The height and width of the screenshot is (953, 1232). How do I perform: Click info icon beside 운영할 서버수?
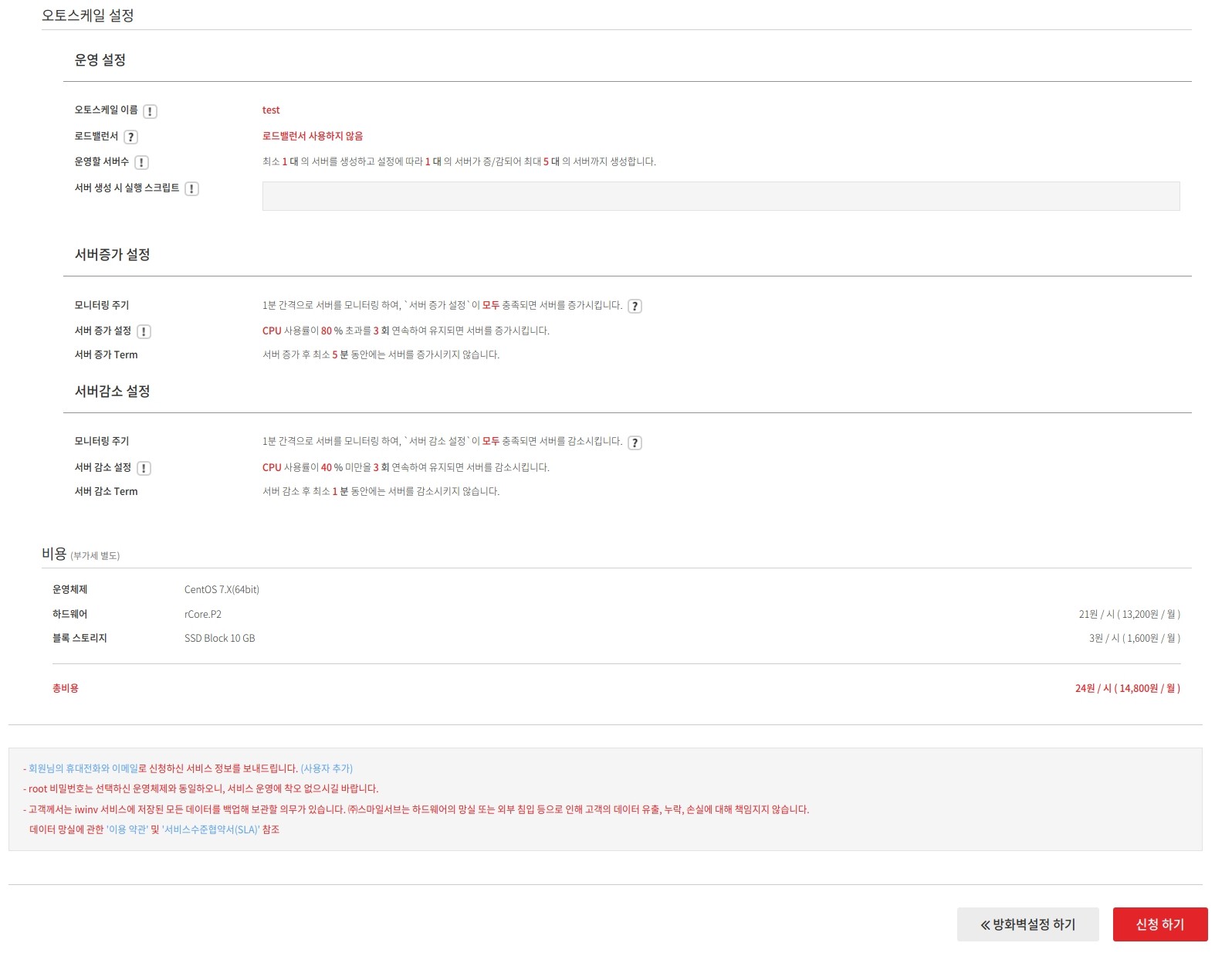click(141, 162)
